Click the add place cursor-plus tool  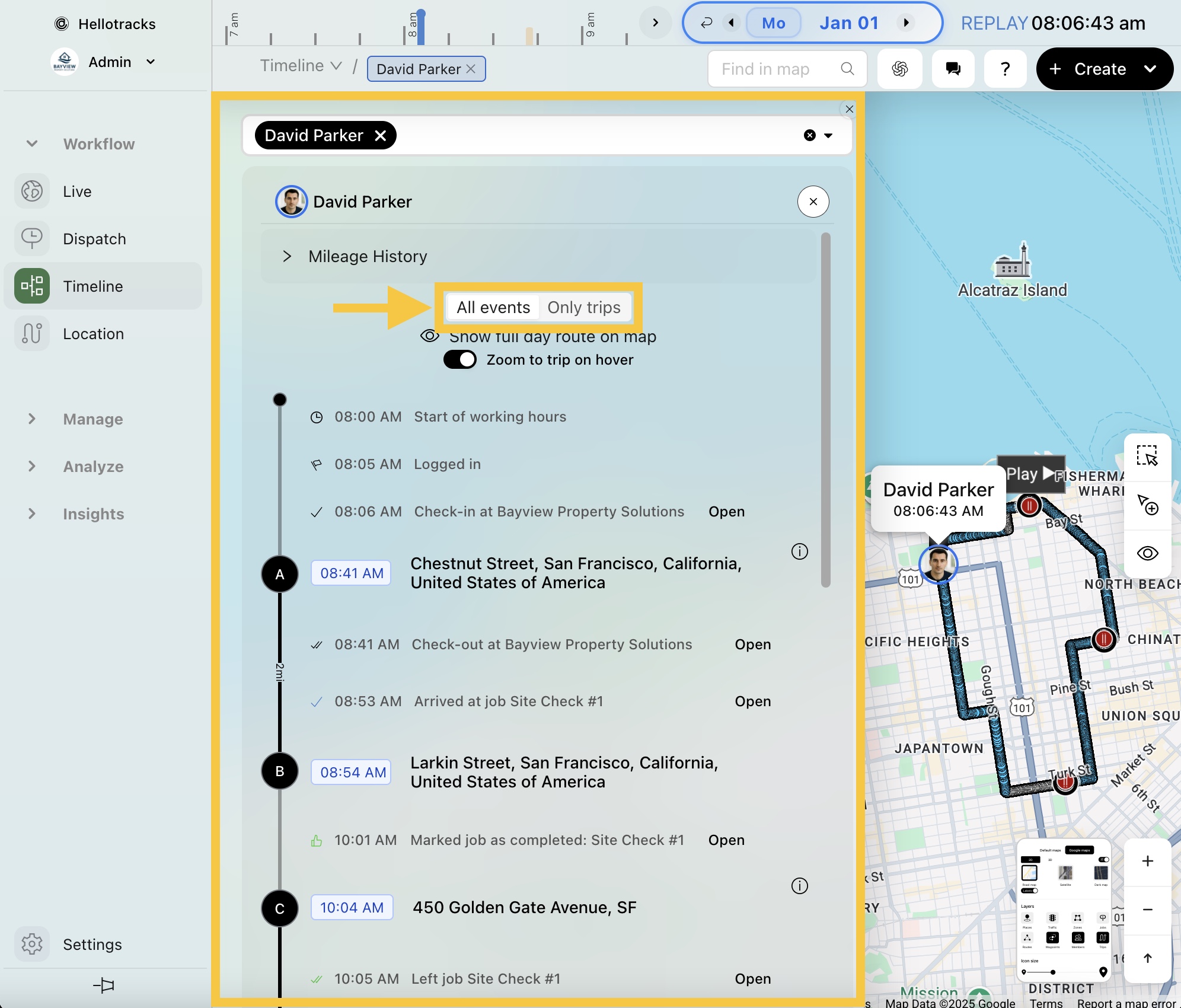point(1147,505)
